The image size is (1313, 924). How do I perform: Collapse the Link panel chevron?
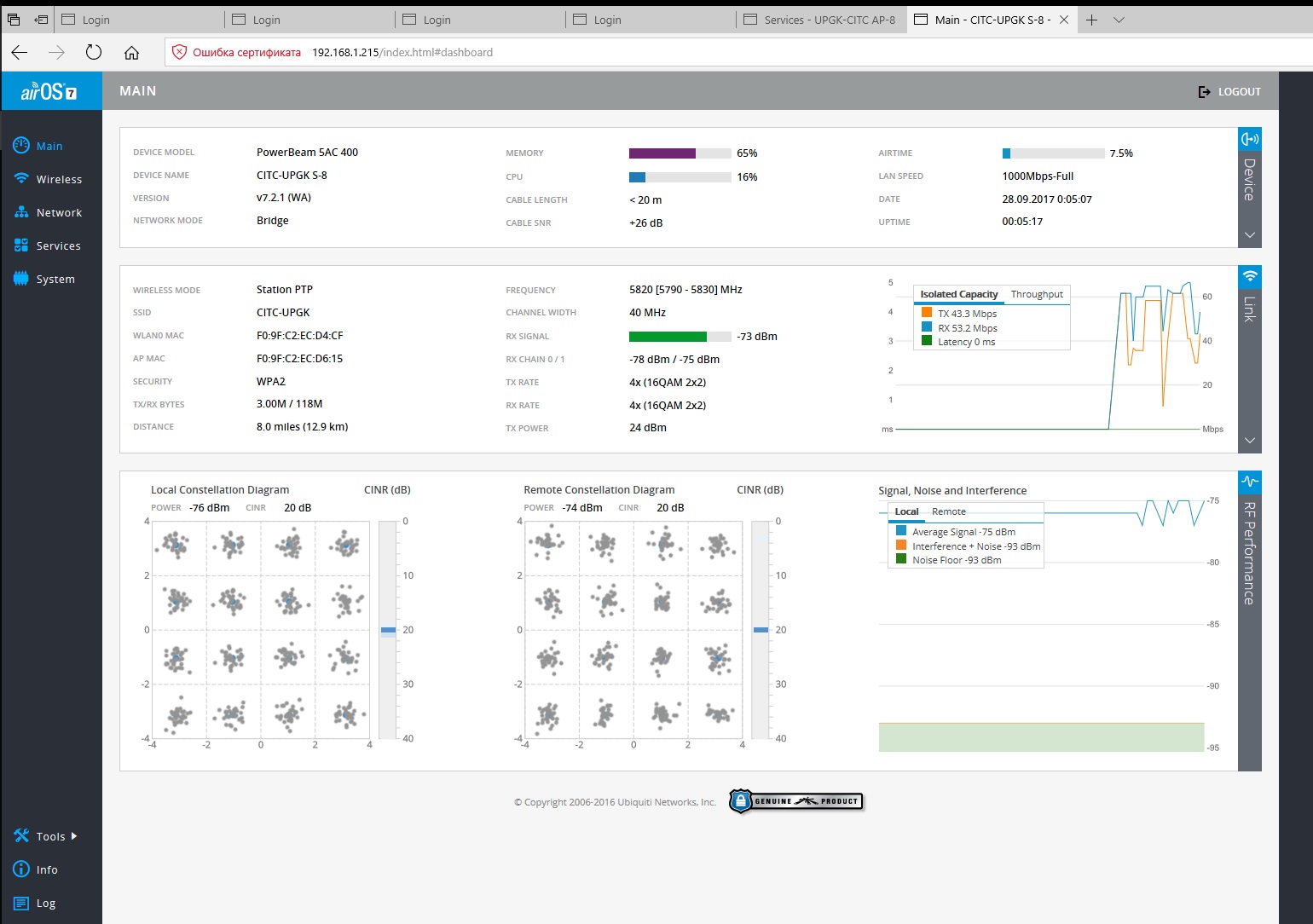(1250, 441)
